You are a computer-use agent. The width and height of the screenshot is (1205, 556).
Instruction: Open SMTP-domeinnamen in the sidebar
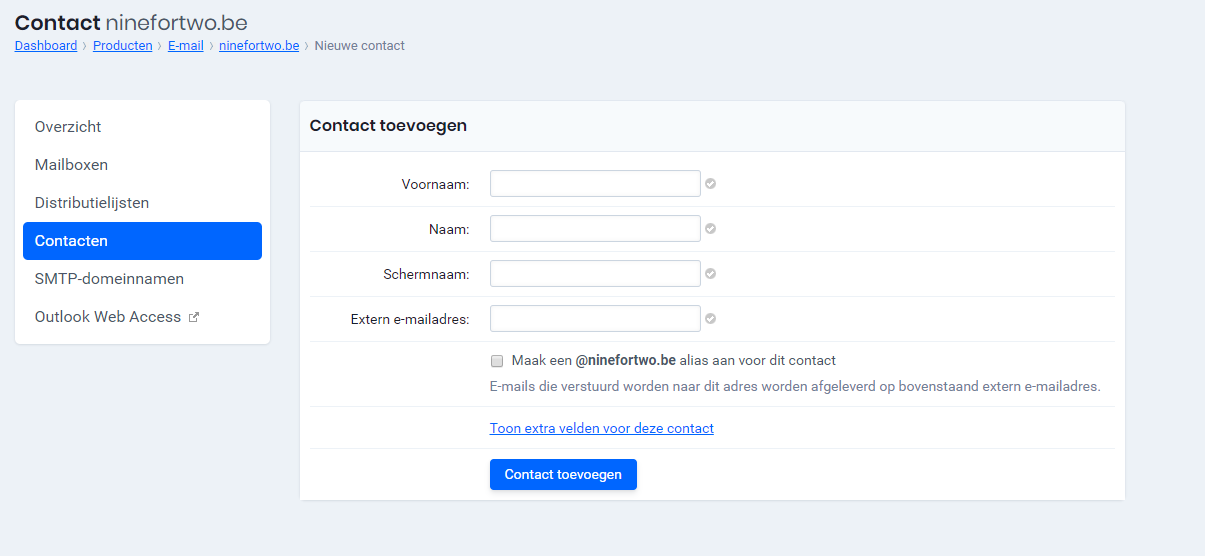pyautogui.click(x=109, y=279)
